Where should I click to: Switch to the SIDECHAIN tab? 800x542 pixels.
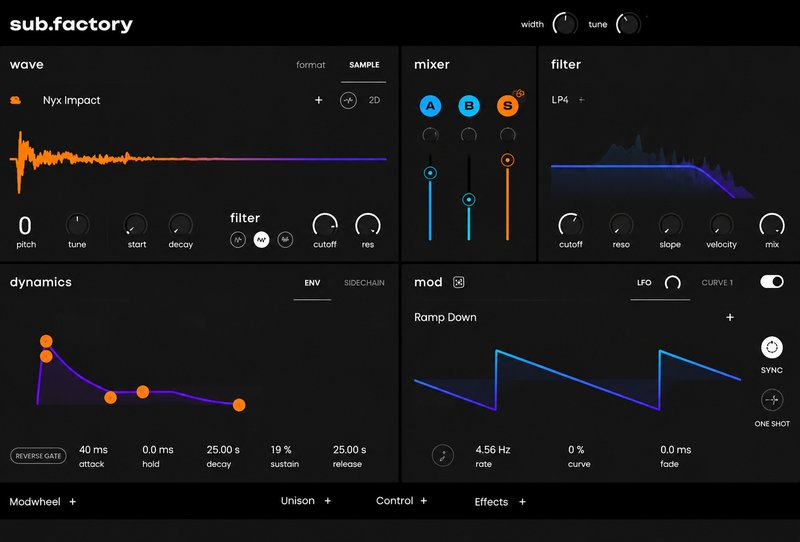(364, 283)
